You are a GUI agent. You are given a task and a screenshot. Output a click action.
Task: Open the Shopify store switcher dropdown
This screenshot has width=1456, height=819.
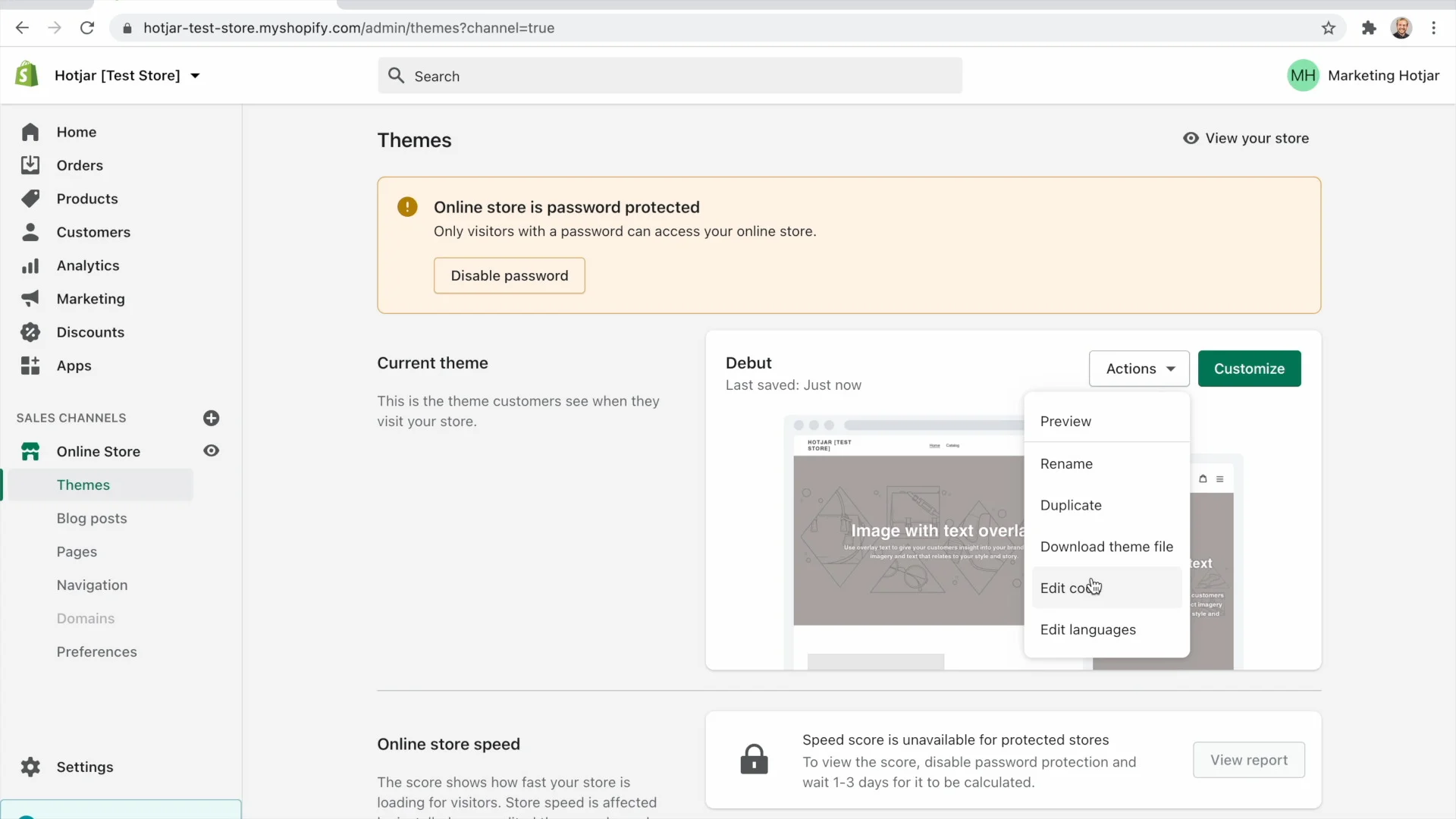click(127, 75)
